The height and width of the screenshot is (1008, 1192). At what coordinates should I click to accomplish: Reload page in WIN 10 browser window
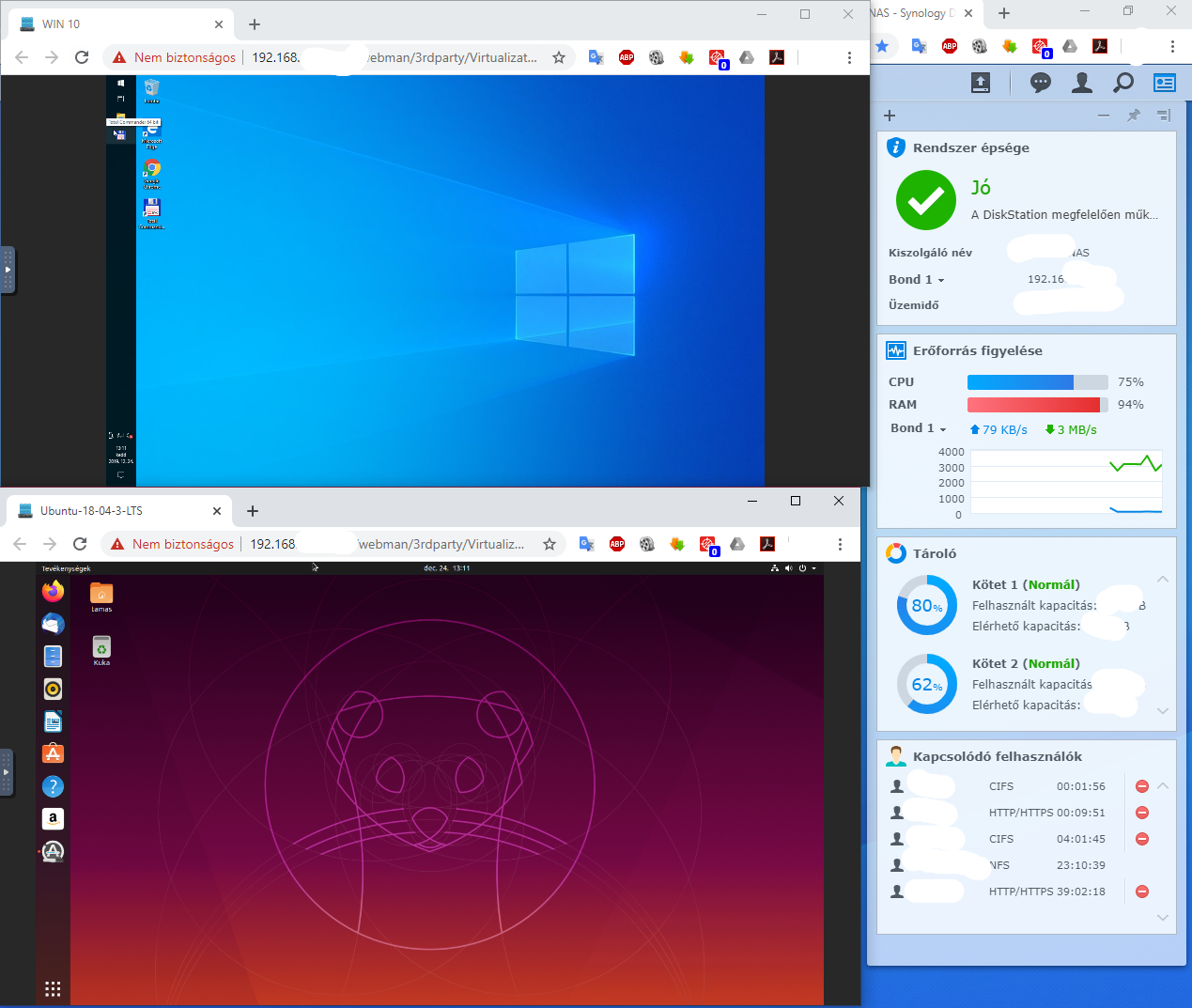[x=82, y=57]
